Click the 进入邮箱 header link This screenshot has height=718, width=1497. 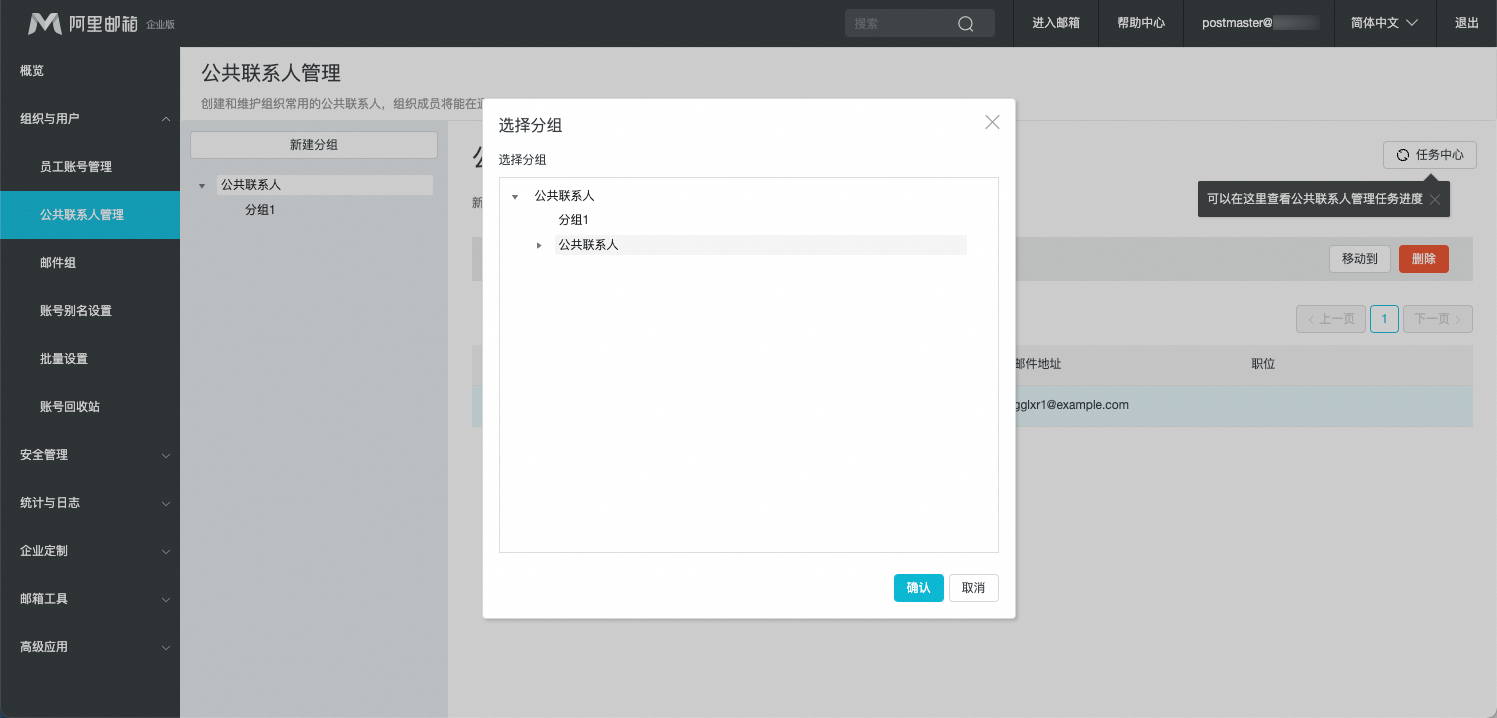point(1055,23)
